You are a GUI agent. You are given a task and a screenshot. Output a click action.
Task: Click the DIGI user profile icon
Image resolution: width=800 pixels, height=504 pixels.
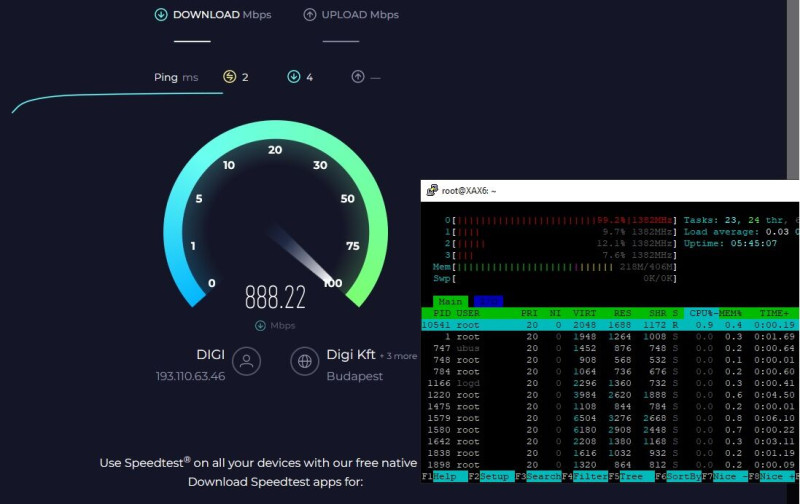click(x=246, y=361)
